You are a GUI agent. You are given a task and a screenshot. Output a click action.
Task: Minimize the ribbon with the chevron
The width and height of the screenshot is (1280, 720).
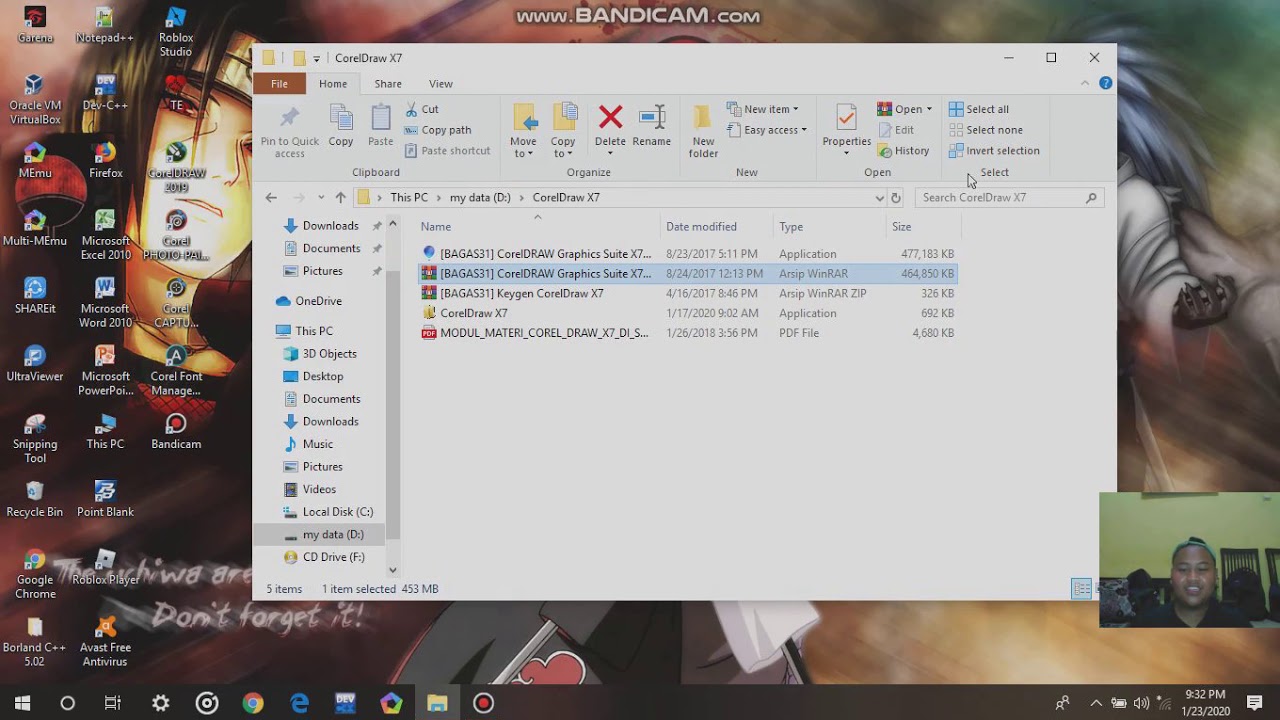1085,84
